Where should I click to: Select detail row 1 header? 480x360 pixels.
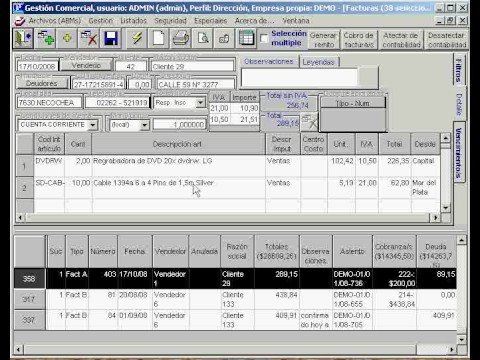click(24, 166)
